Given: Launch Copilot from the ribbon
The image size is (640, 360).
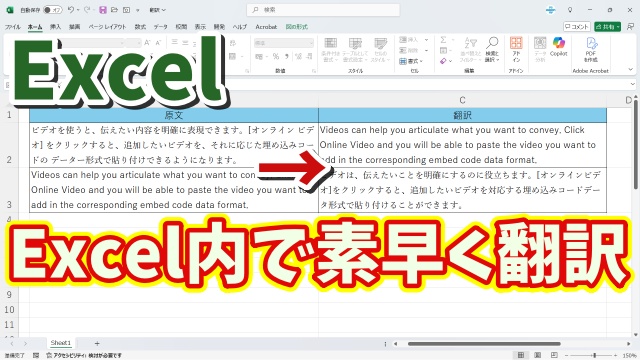Looking at the screenshot, I should 558,47.
